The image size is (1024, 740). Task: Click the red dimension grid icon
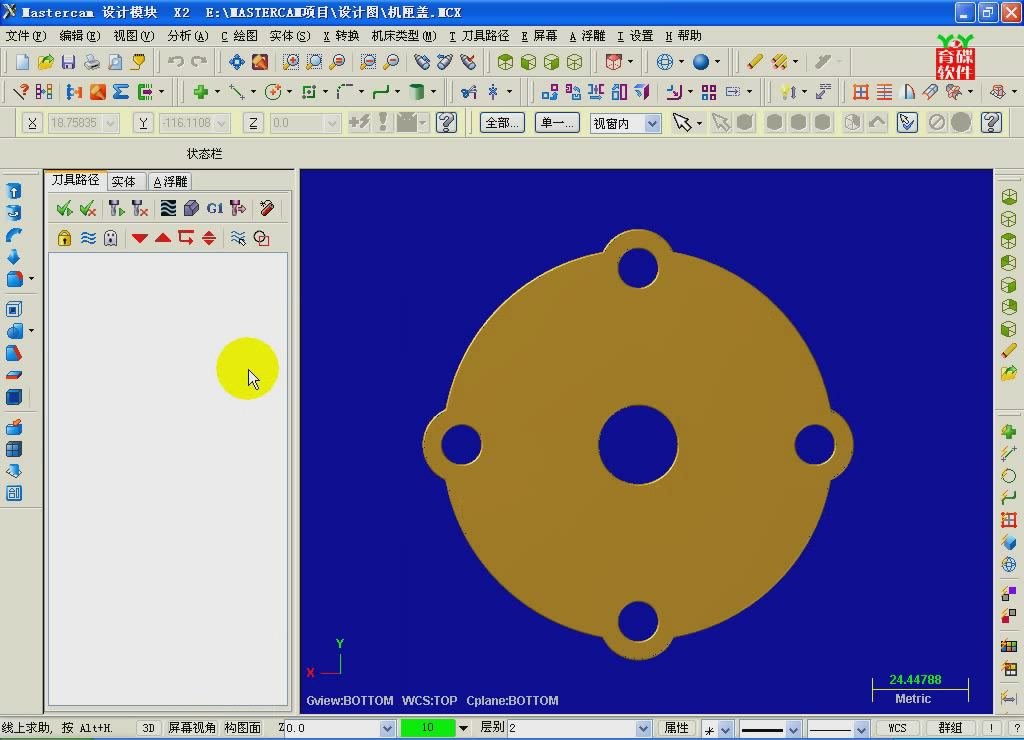point(861,92)
